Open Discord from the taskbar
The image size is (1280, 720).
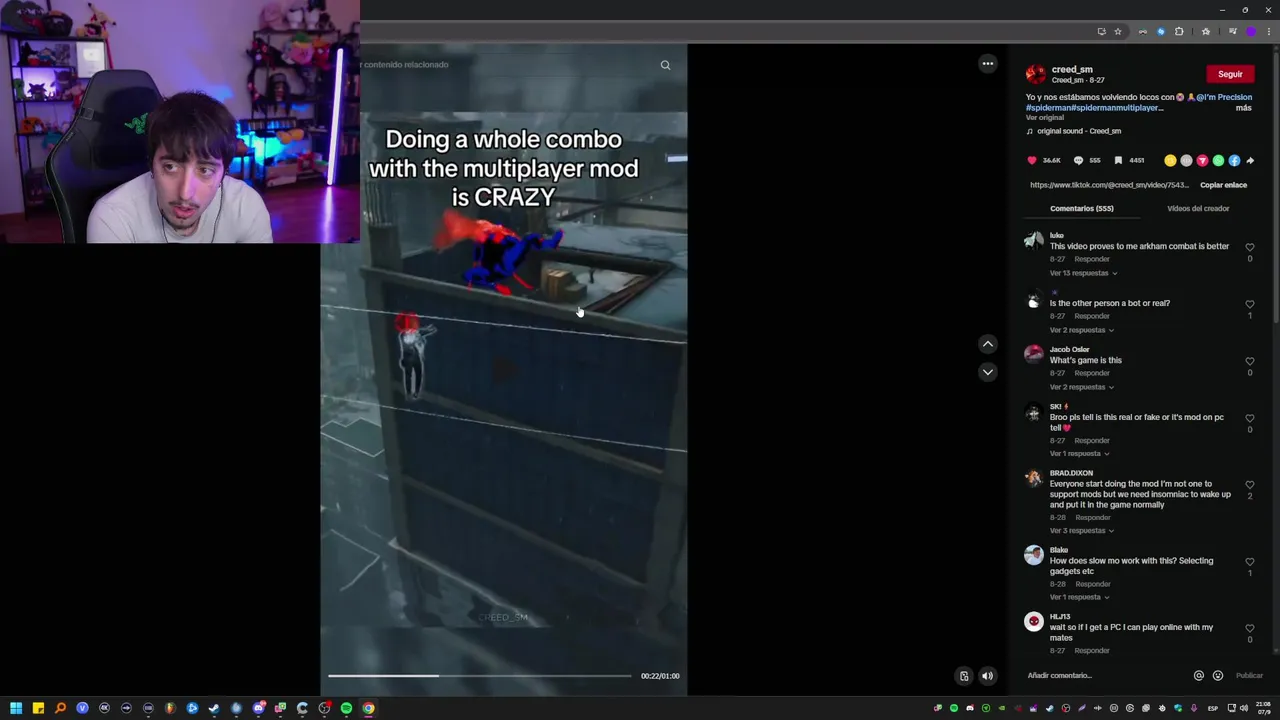[258, 708]
